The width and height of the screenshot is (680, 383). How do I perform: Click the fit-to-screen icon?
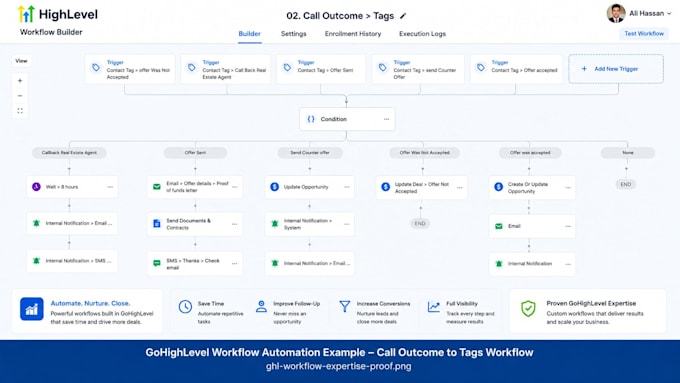(20, 111)
